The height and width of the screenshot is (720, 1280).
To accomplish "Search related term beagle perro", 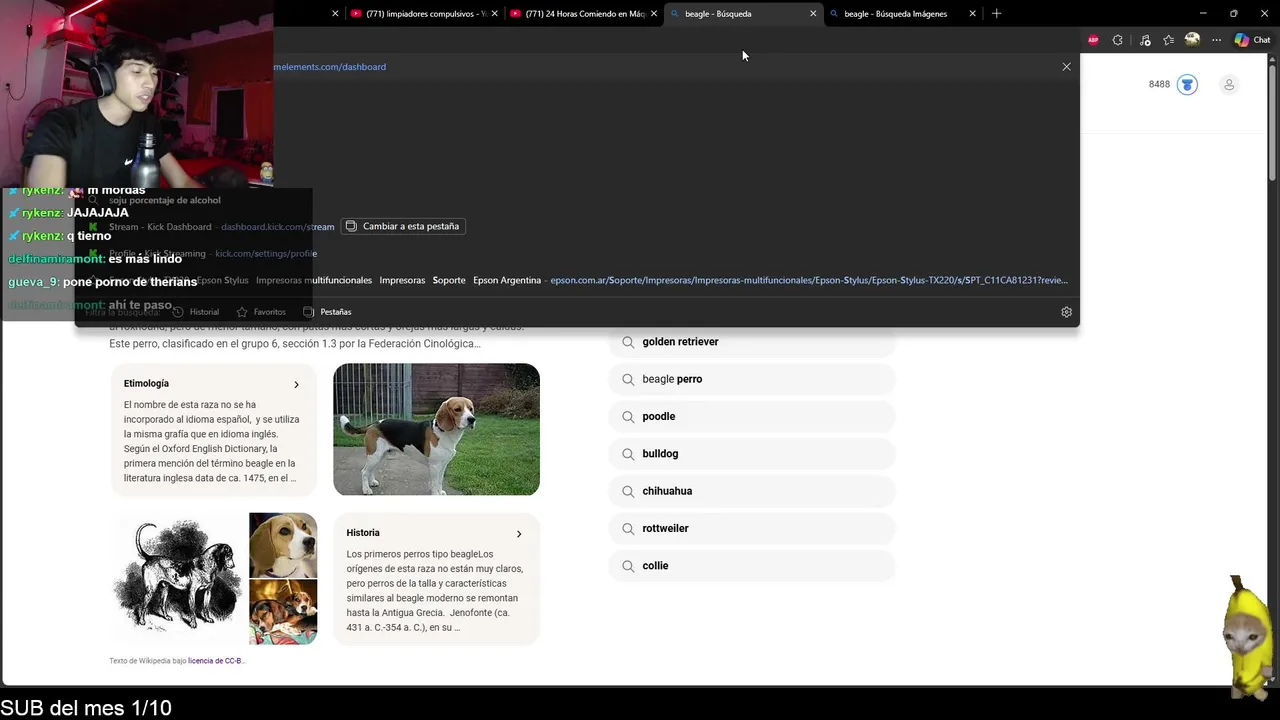I will [752, 379].
